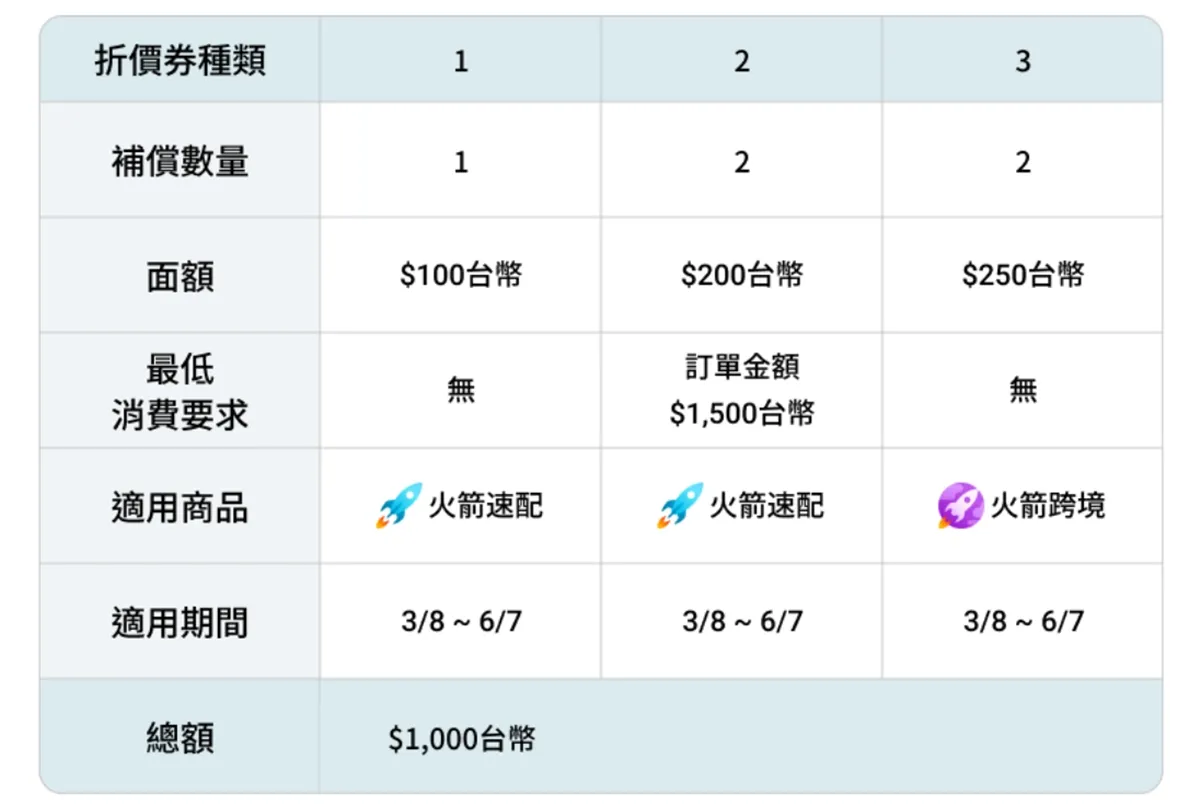Click the $250台幣 face value cell
The width and height of the screenshot is (1200, 805).
tap(1023, 276)
